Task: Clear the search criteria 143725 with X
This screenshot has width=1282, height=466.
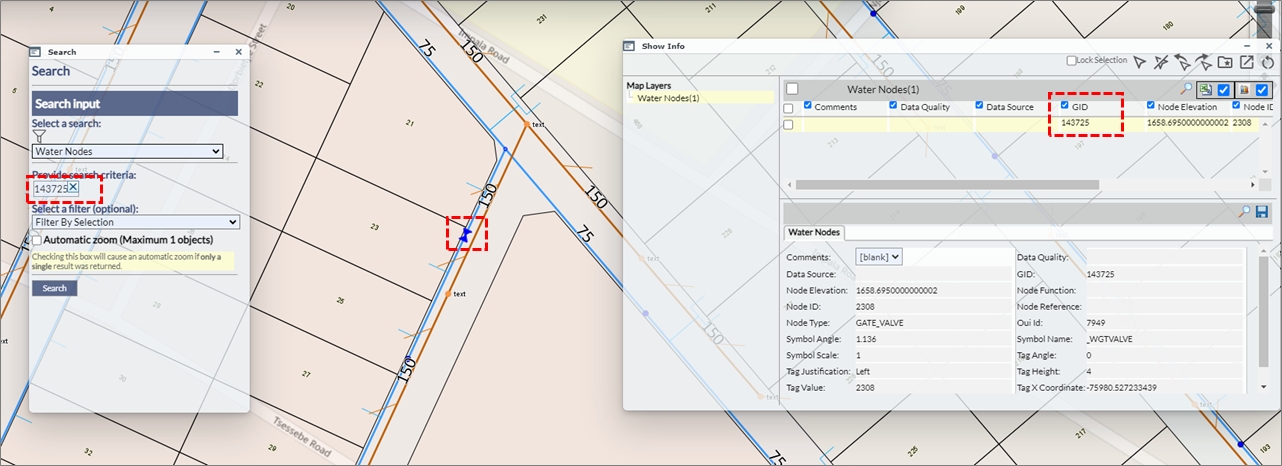Action: [x=73, y=188]
